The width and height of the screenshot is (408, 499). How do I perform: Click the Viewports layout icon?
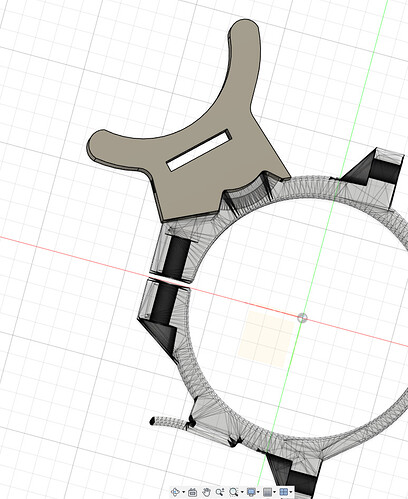[284, 492]
